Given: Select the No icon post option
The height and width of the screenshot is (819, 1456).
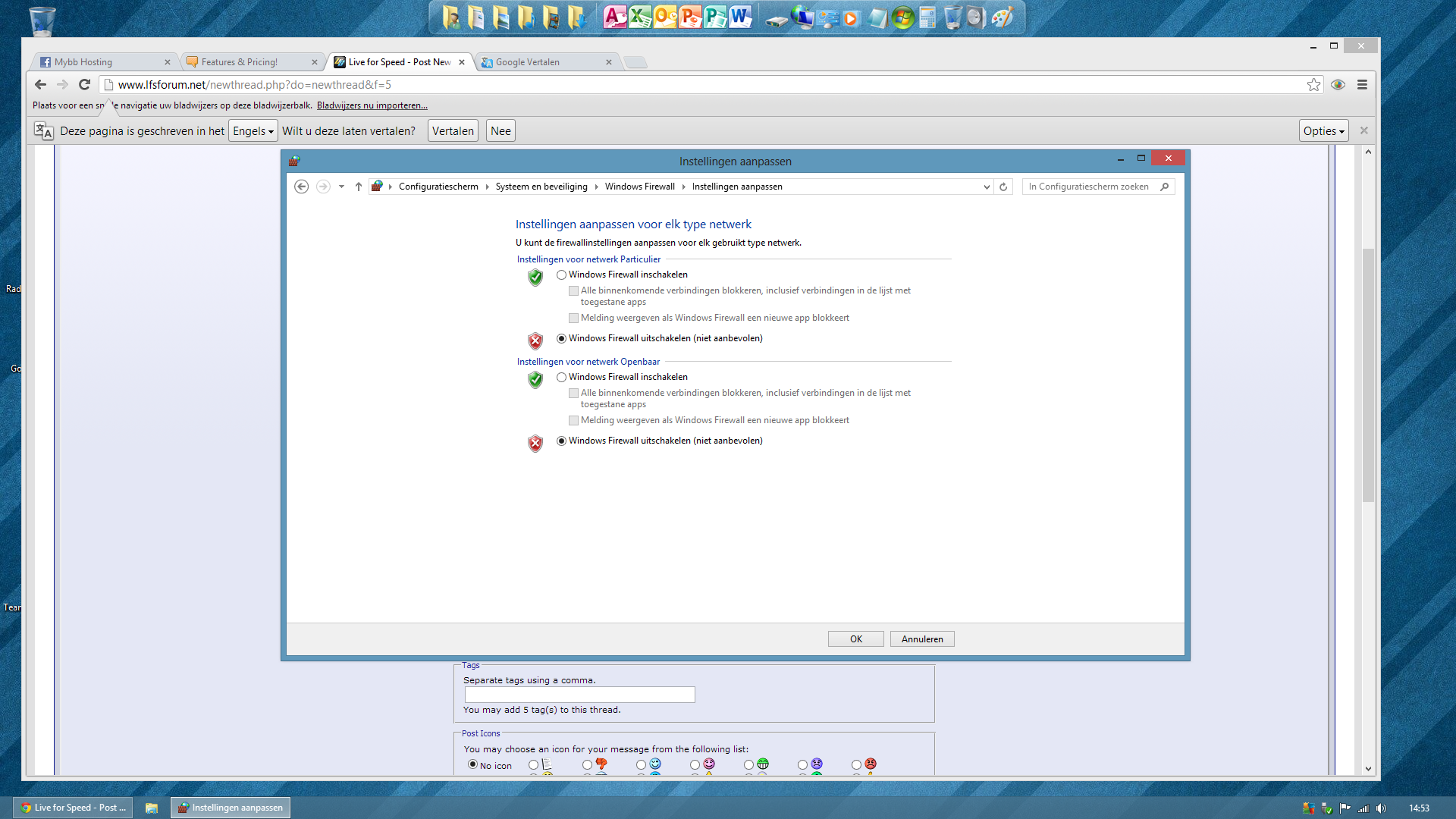Looking at the screenshot, I should (x=472, y=764).
